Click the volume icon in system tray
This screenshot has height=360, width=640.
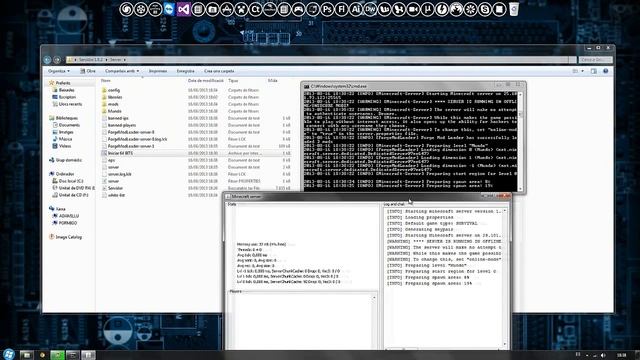(x=603, y=356)
